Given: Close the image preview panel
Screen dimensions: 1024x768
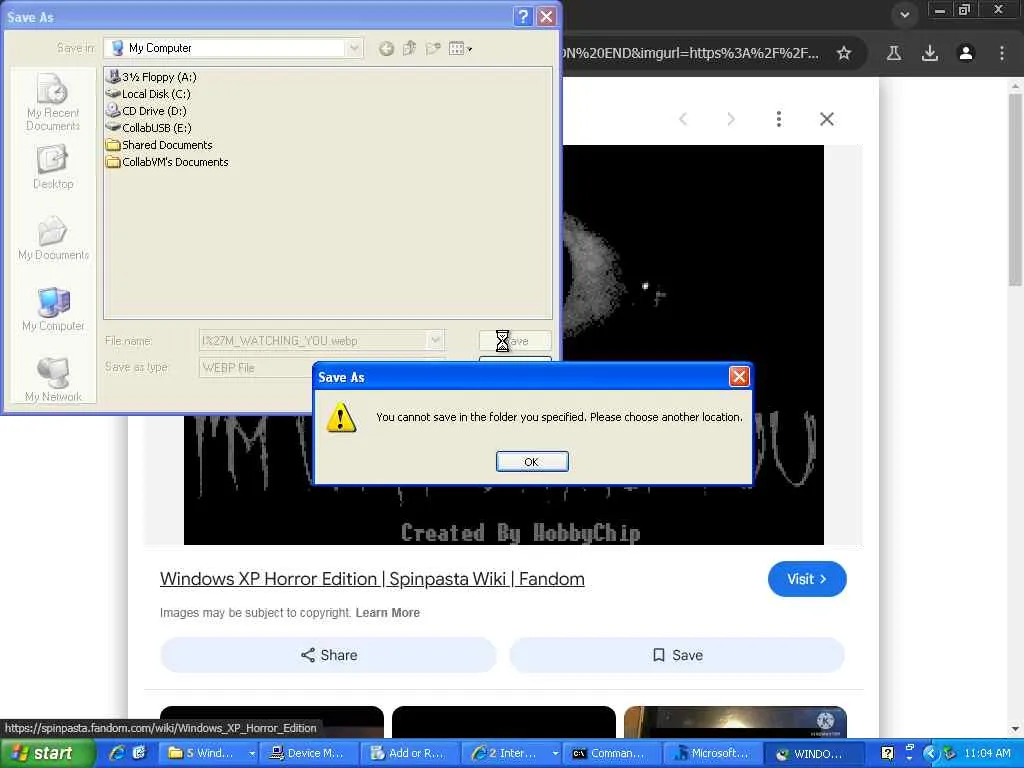Looking at the screenshot, I should pyautogui.click(x=827, y=119).
